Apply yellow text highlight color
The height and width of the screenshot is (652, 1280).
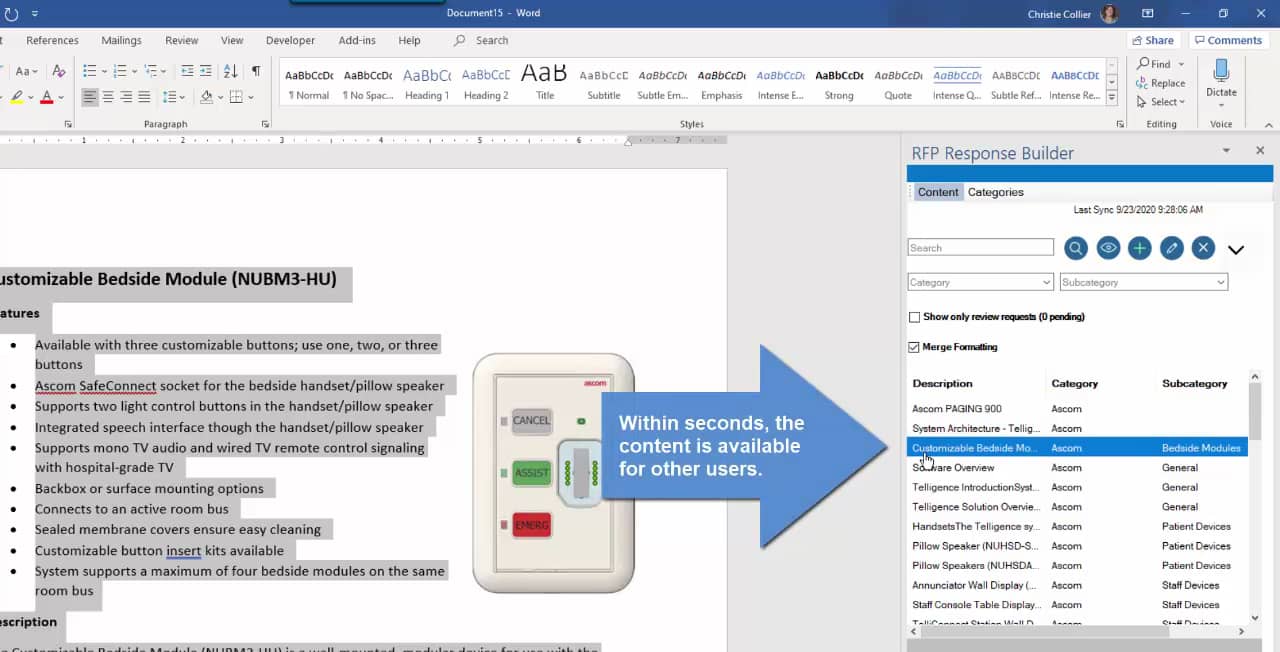click(17, 97)
